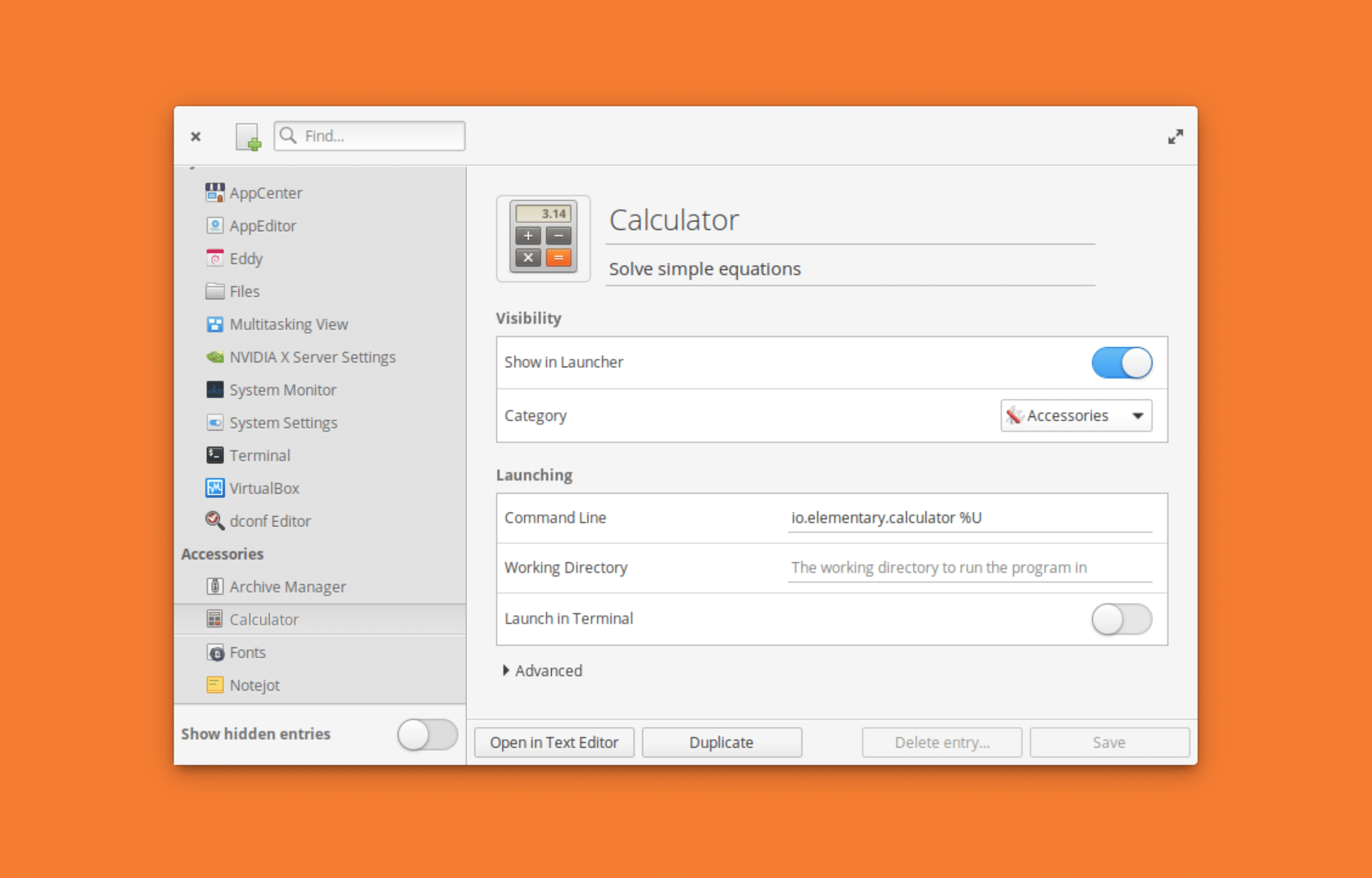The height and width of the screenshot is (878, 1372).
Task: Expand the Advanced section
Action: click(x=543, y=671)
